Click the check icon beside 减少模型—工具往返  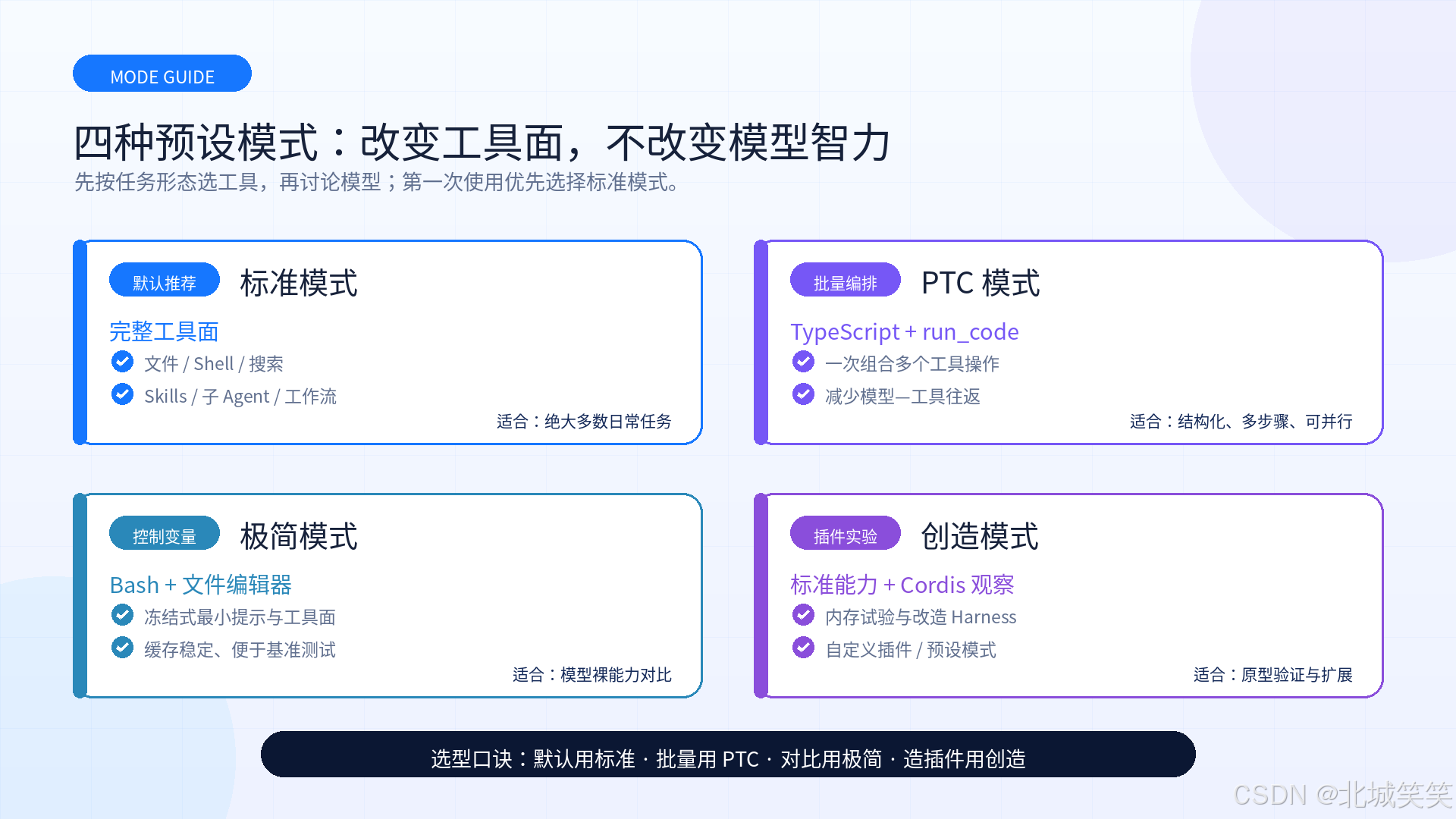click(803, 394)
